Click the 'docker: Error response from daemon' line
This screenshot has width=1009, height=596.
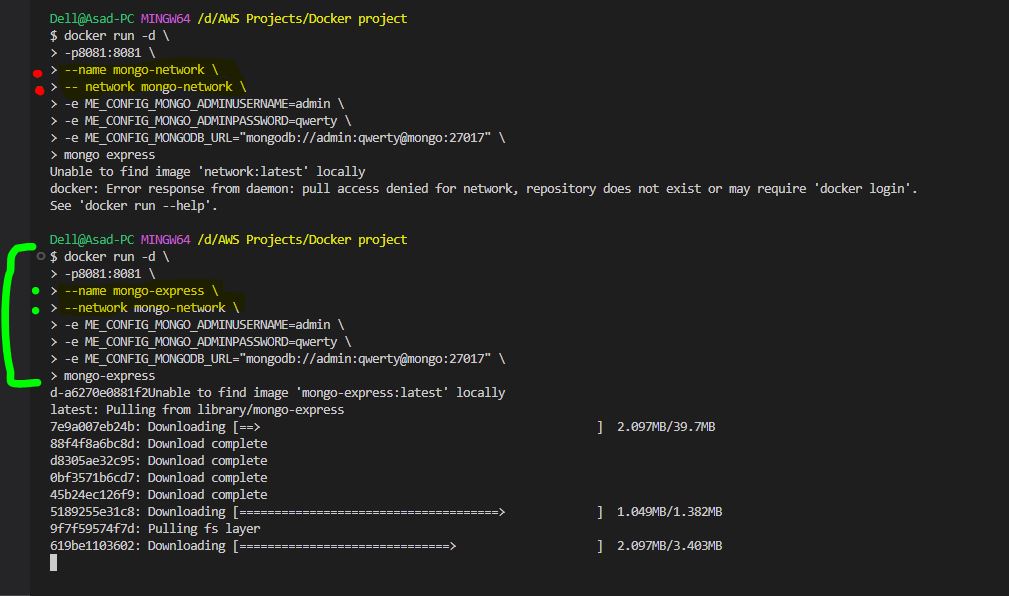pyautogui.click(x=483, y=189)
